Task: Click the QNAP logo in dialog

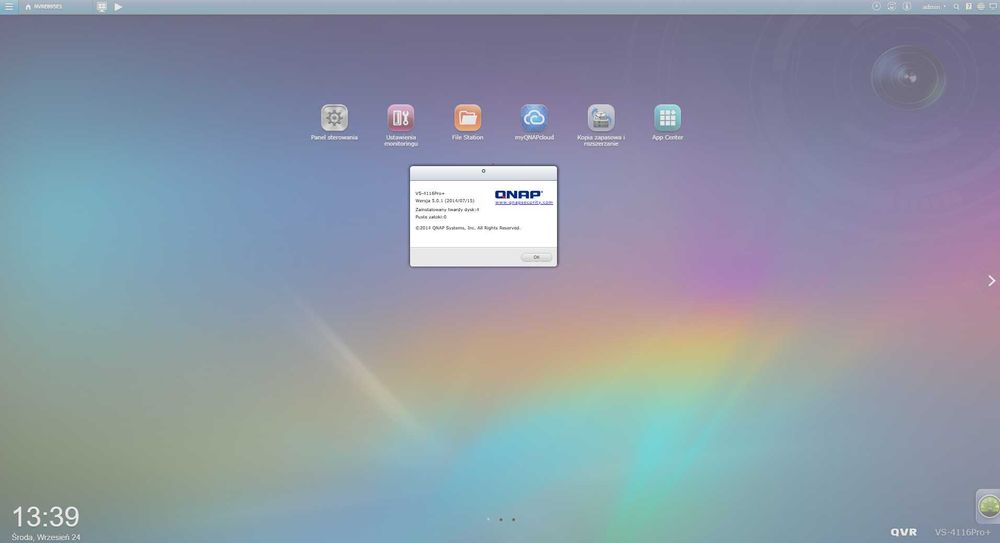Action: tap(518, 194)
